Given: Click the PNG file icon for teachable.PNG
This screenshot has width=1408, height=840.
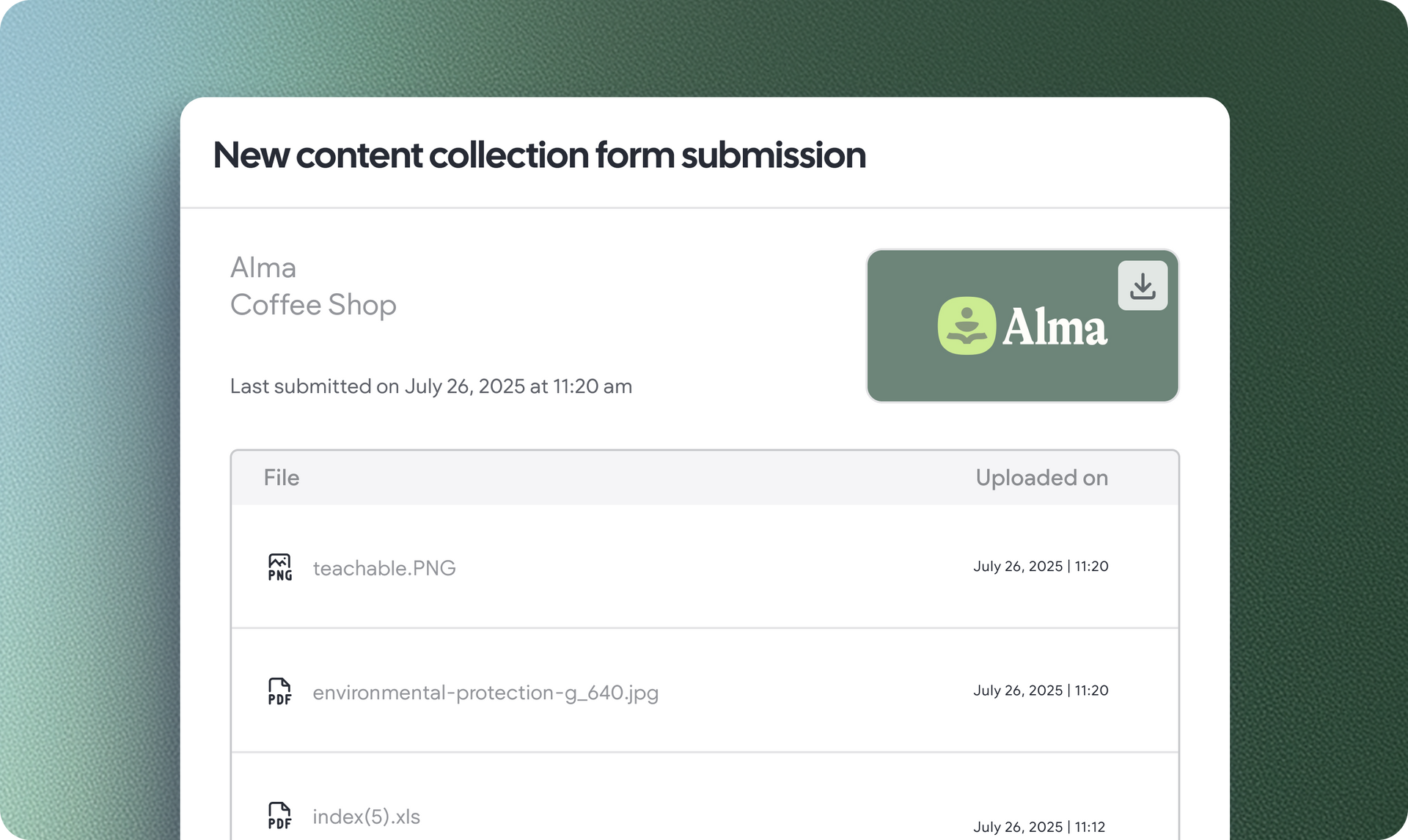Looking at the screenshot, I should click(279, 567).
